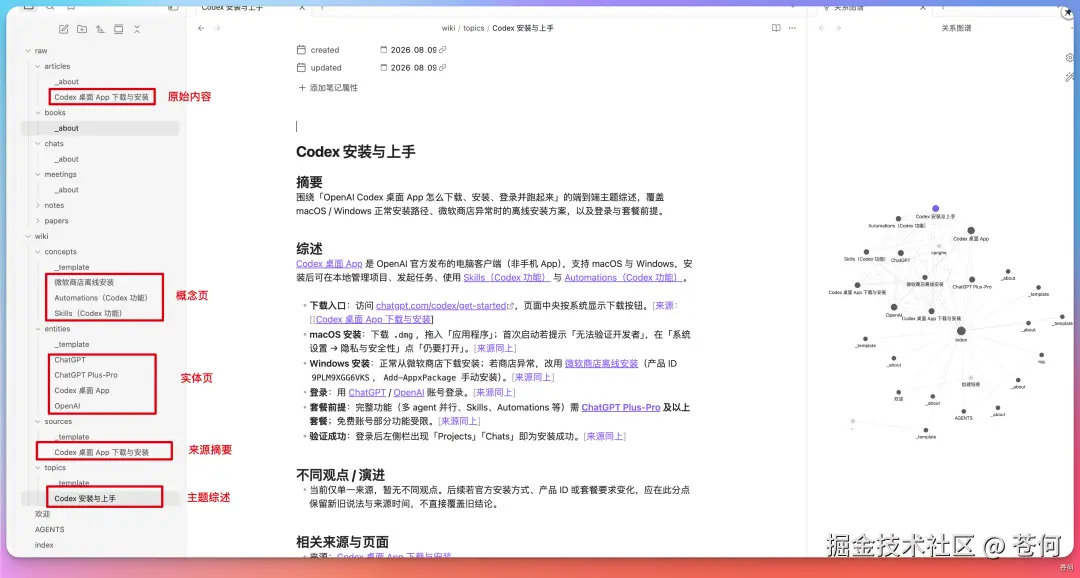Collapse the sources folder
Screen dimensions: 1080x578
38,421
